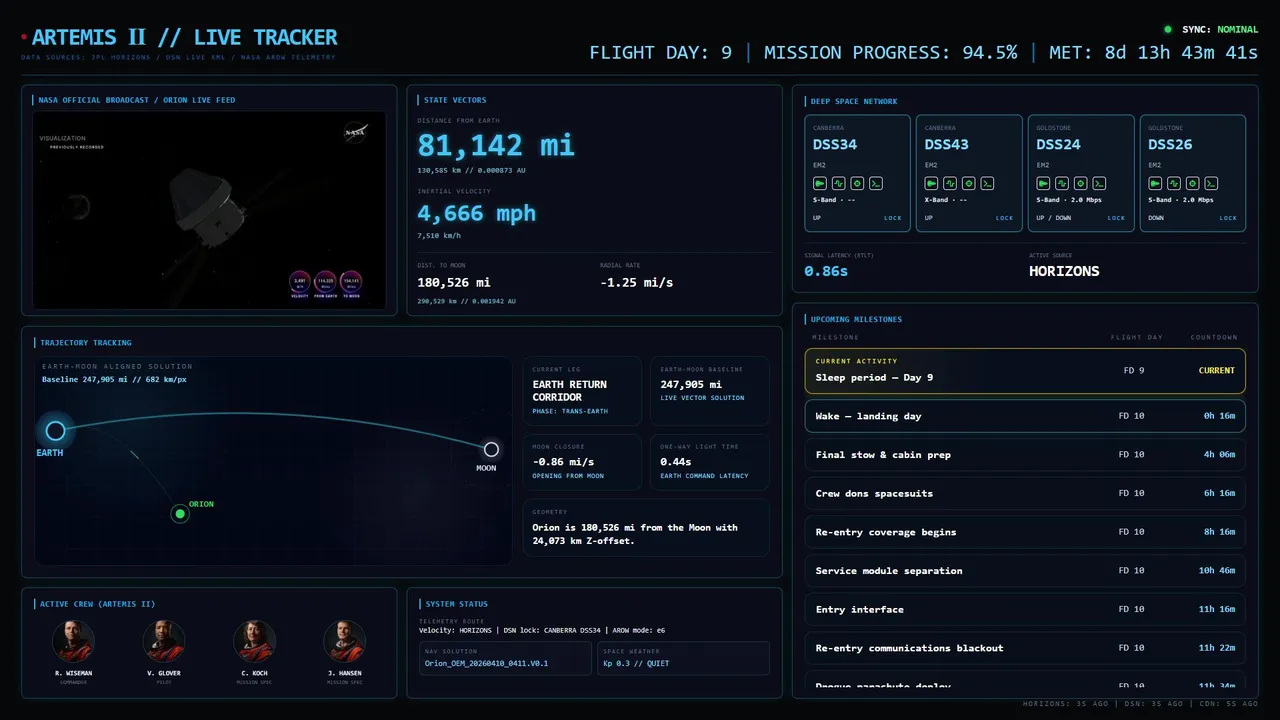Viewport: 1280px width, 720px height.
Task: Click the DSS43 waveform signal icon
Action: point(950,183)
